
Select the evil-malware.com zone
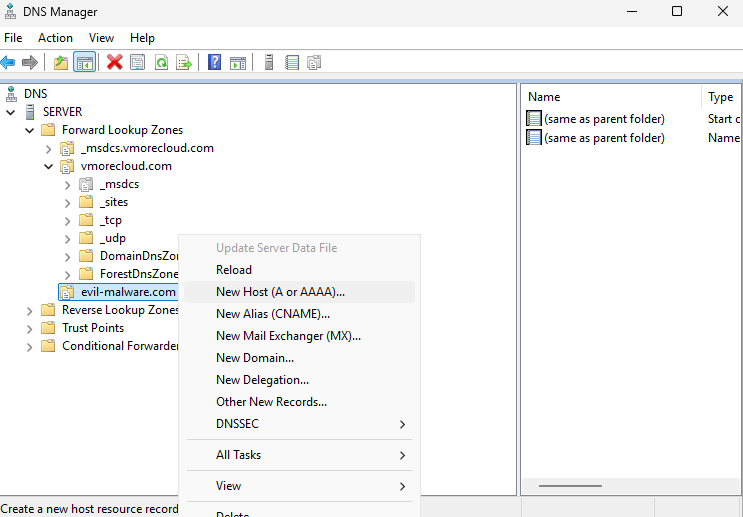pyautogui.click(x=128, y=292)
